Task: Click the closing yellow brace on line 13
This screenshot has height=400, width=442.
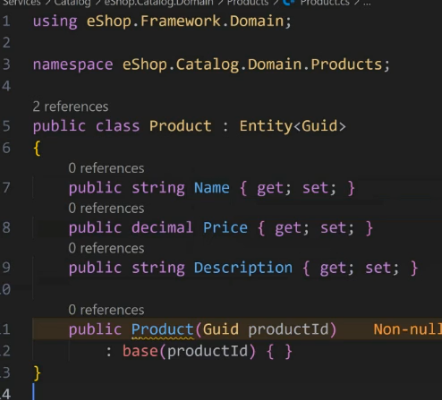Action: (37, 373)
